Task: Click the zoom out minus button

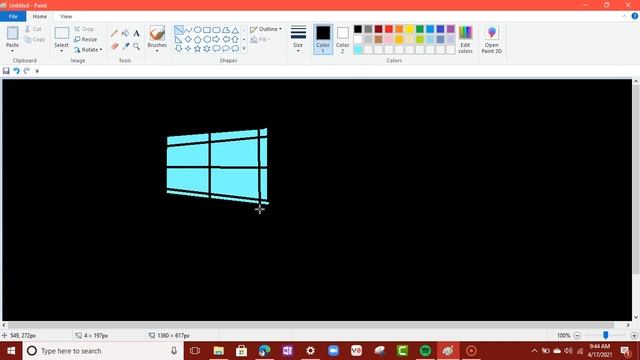Action: tap(577, 336)
